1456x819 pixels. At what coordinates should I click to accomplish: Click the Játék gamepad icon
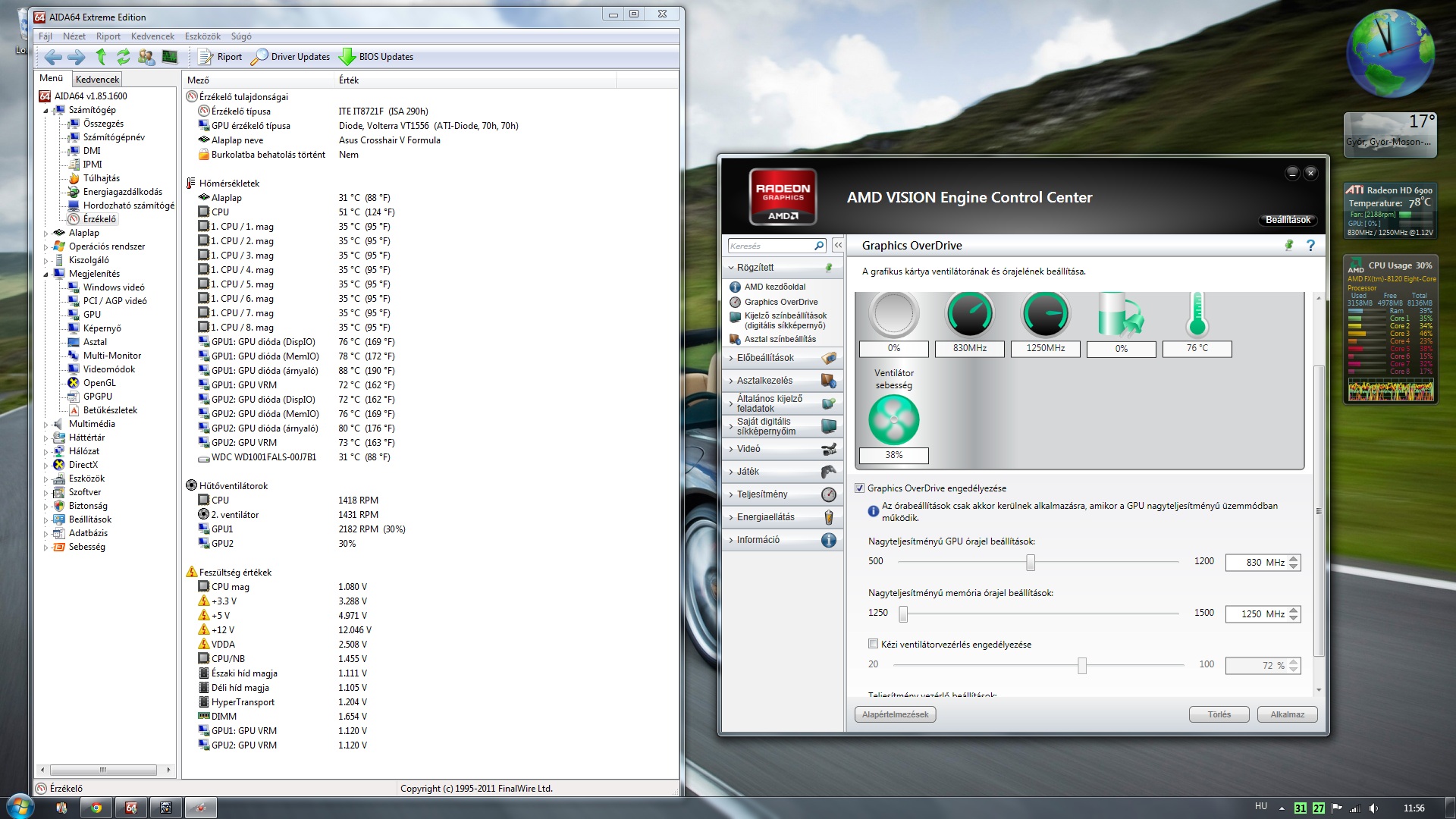pos(828,472)
